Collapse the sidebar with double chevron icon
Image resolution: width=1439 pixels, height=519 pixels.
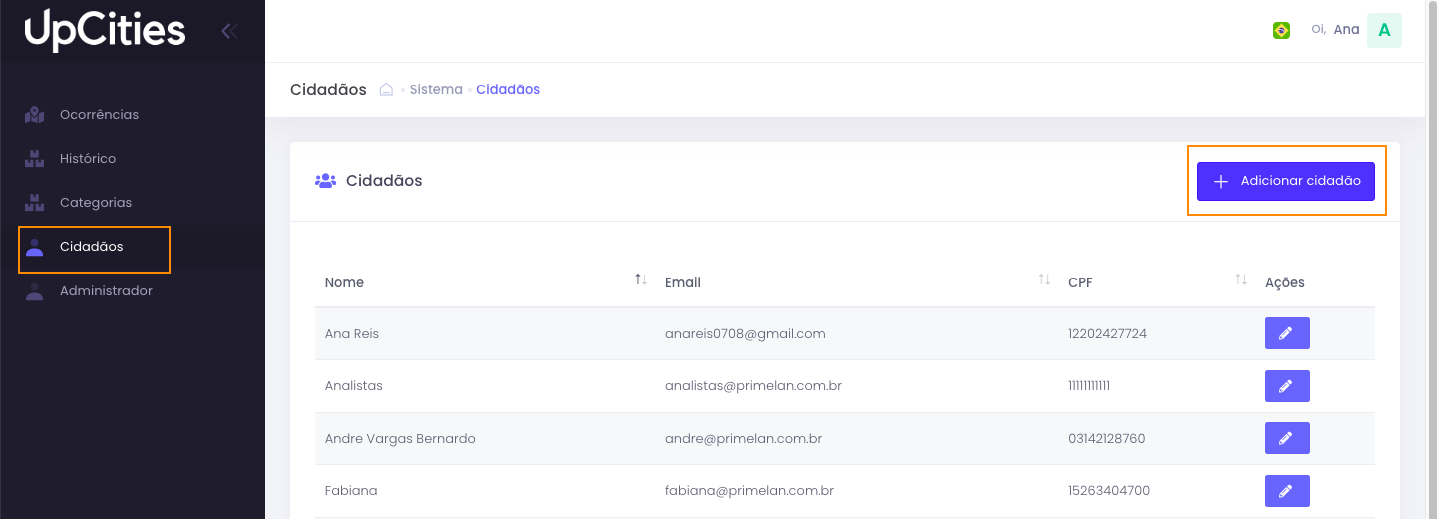click(229, 31)
